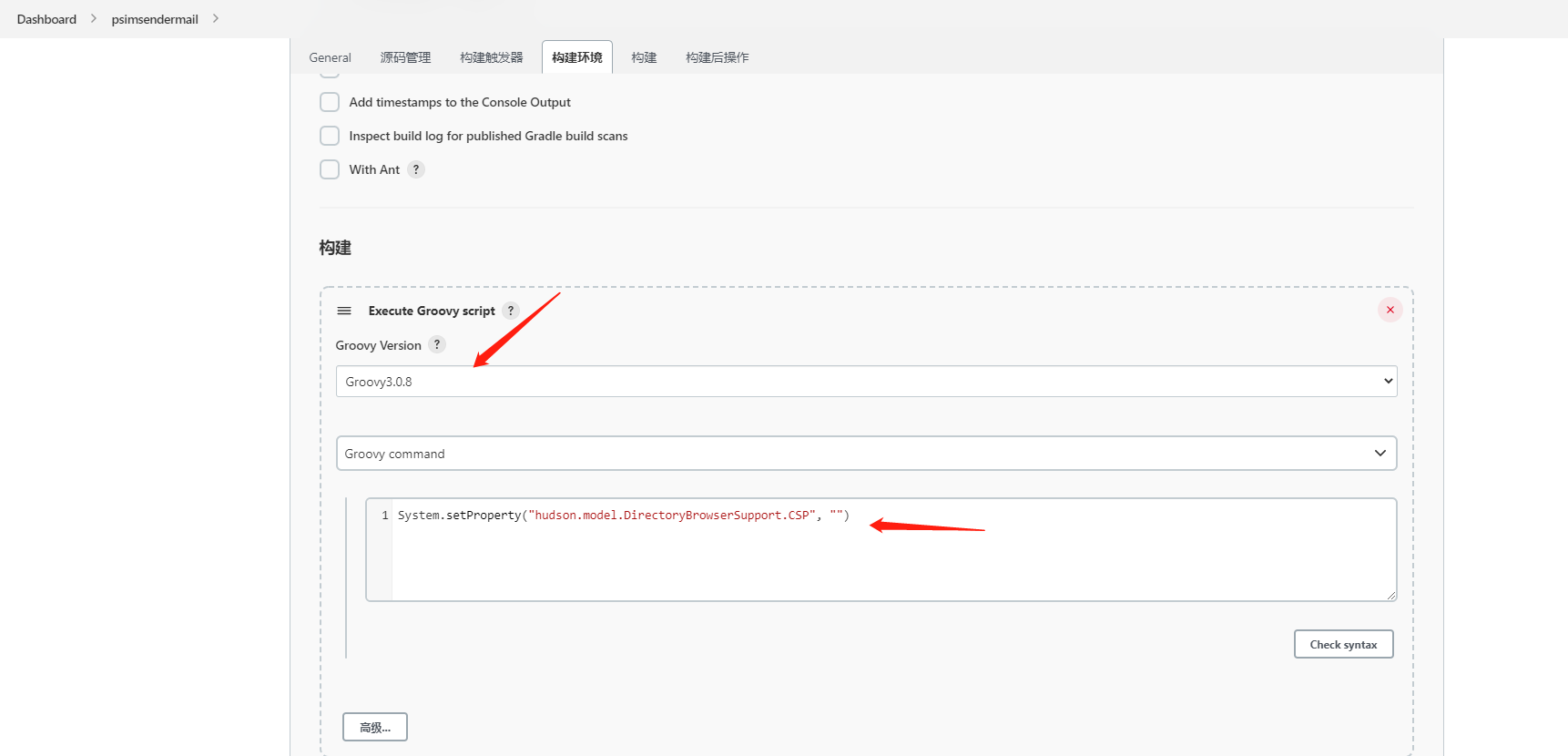This screenshot has height=756, width=1568.
Task: Toggle the With Ant checkbox
Action: (330, 169)
